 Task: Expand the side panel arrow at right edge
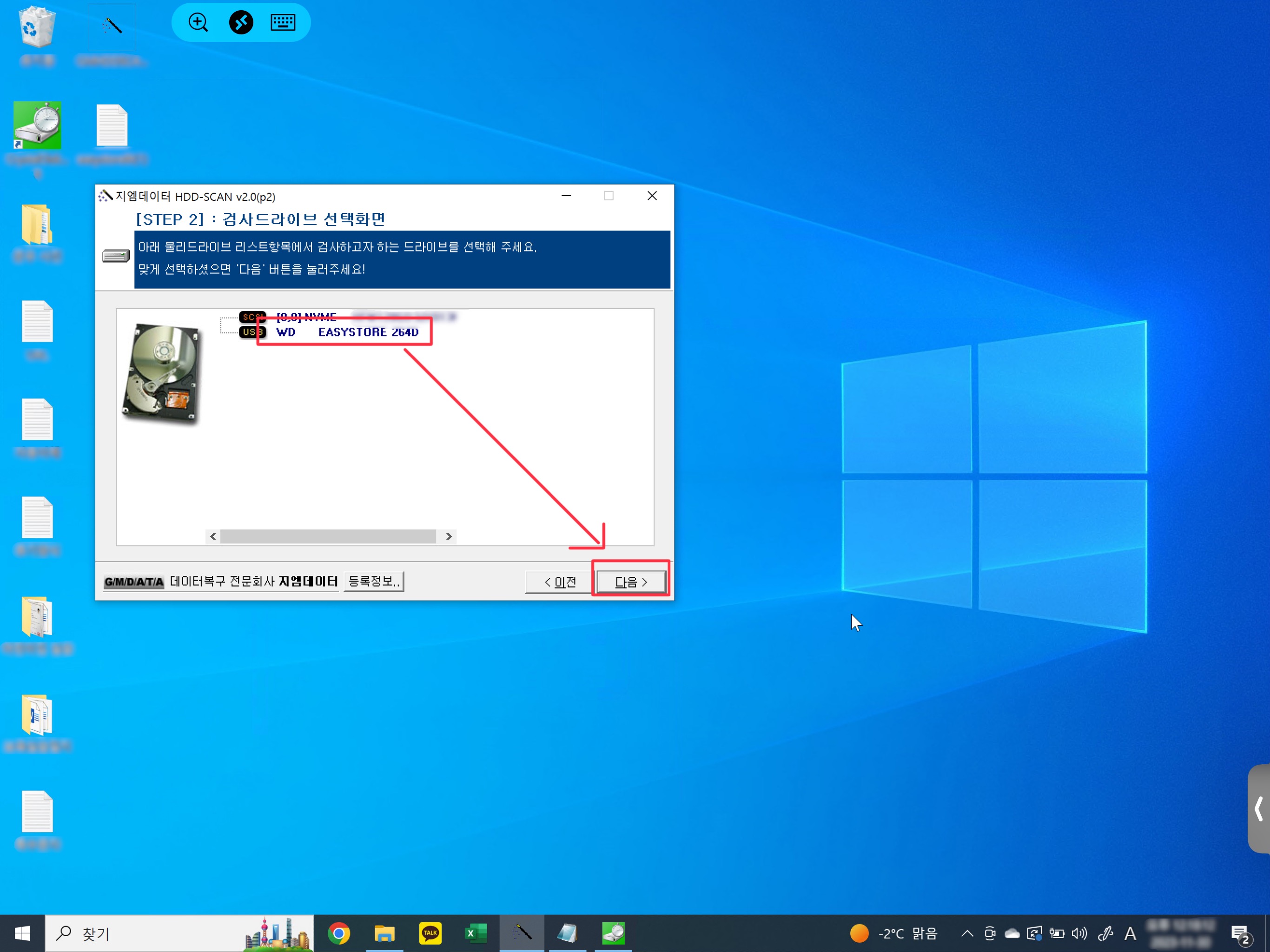(x=1258, y=808)
